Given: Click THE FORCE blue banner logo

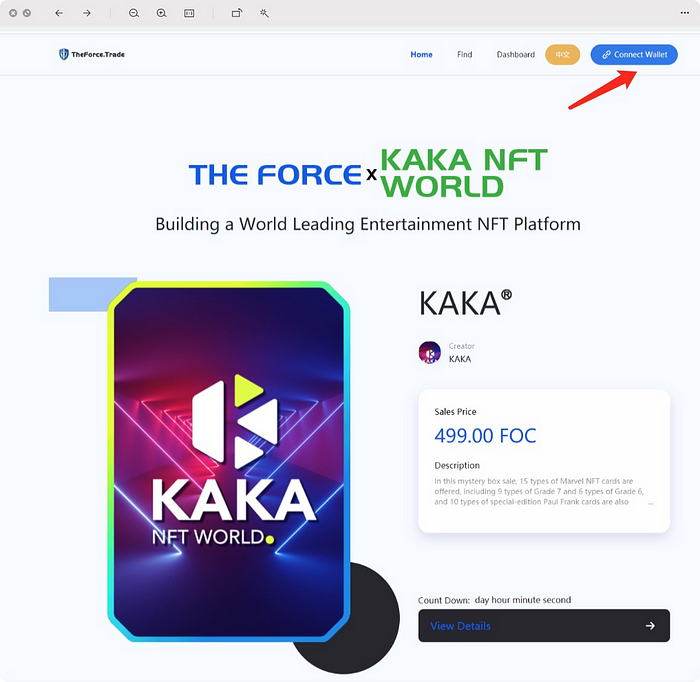Looking at the screenshot, I should (x=275, y=174).
